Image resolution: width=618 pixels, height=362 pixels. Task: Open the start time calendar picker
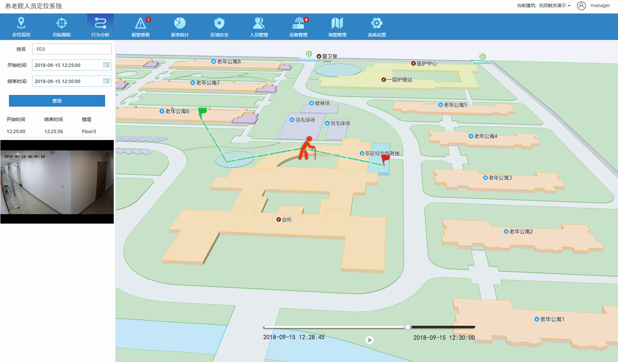[x=106, y=65]
